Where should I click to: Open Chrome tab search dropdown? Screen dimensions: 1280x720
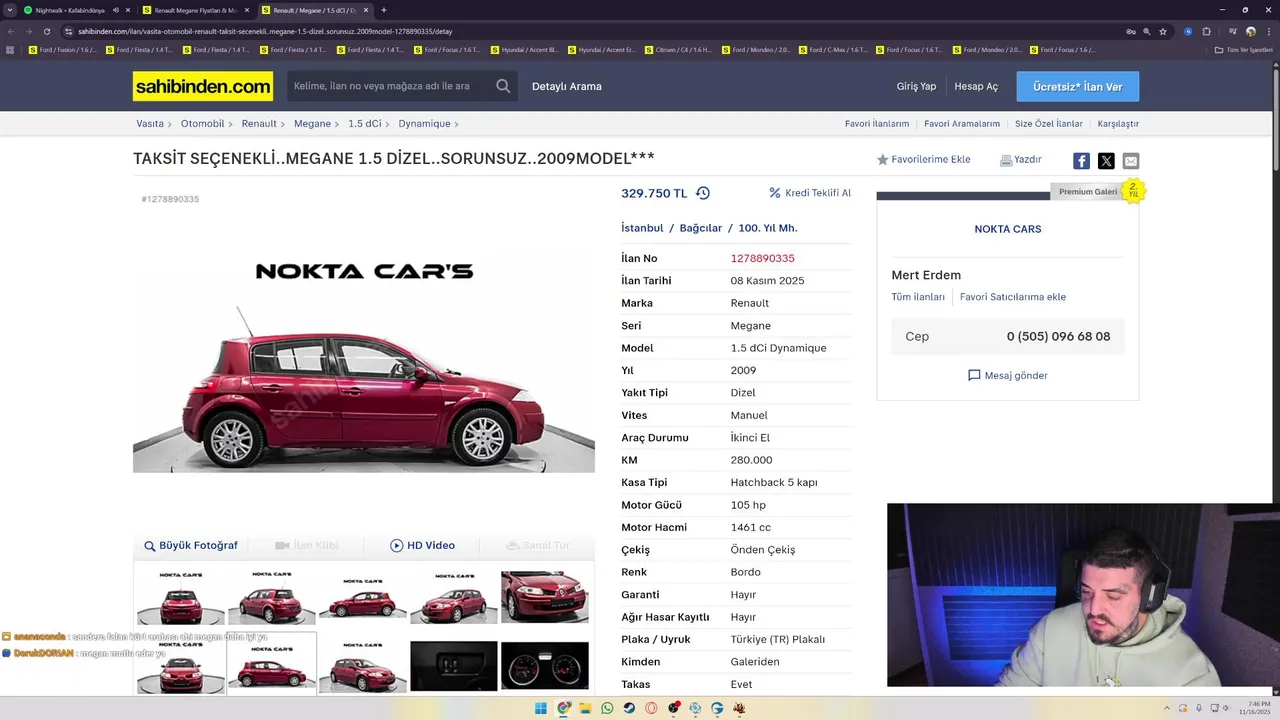coord(10,10)
